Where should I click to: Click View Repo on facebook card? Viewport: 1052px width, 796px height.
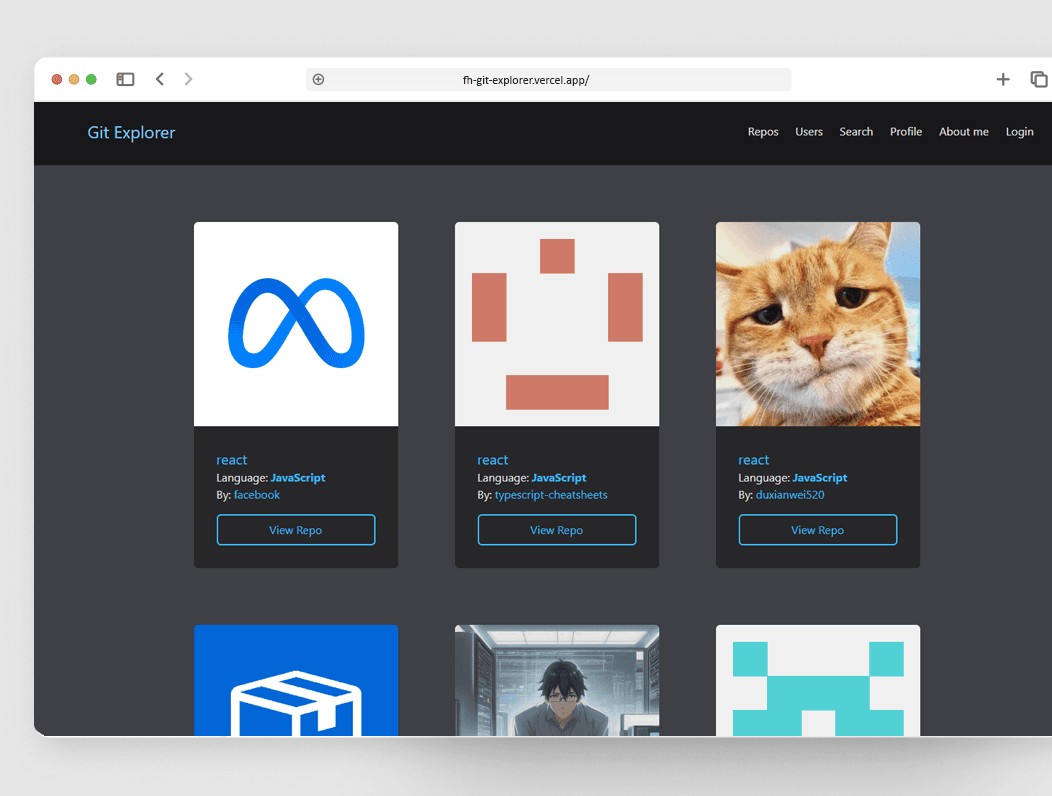(x=296, y=530)
